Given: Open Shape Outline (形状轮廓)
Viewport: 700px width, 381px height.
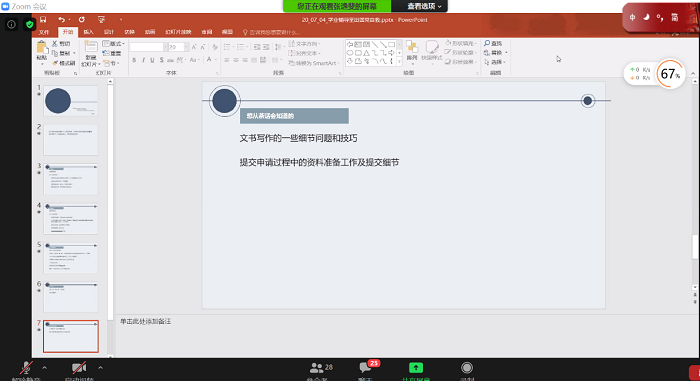Looking at the screenshot, I should pyautogui.click(x=461, y=53).
